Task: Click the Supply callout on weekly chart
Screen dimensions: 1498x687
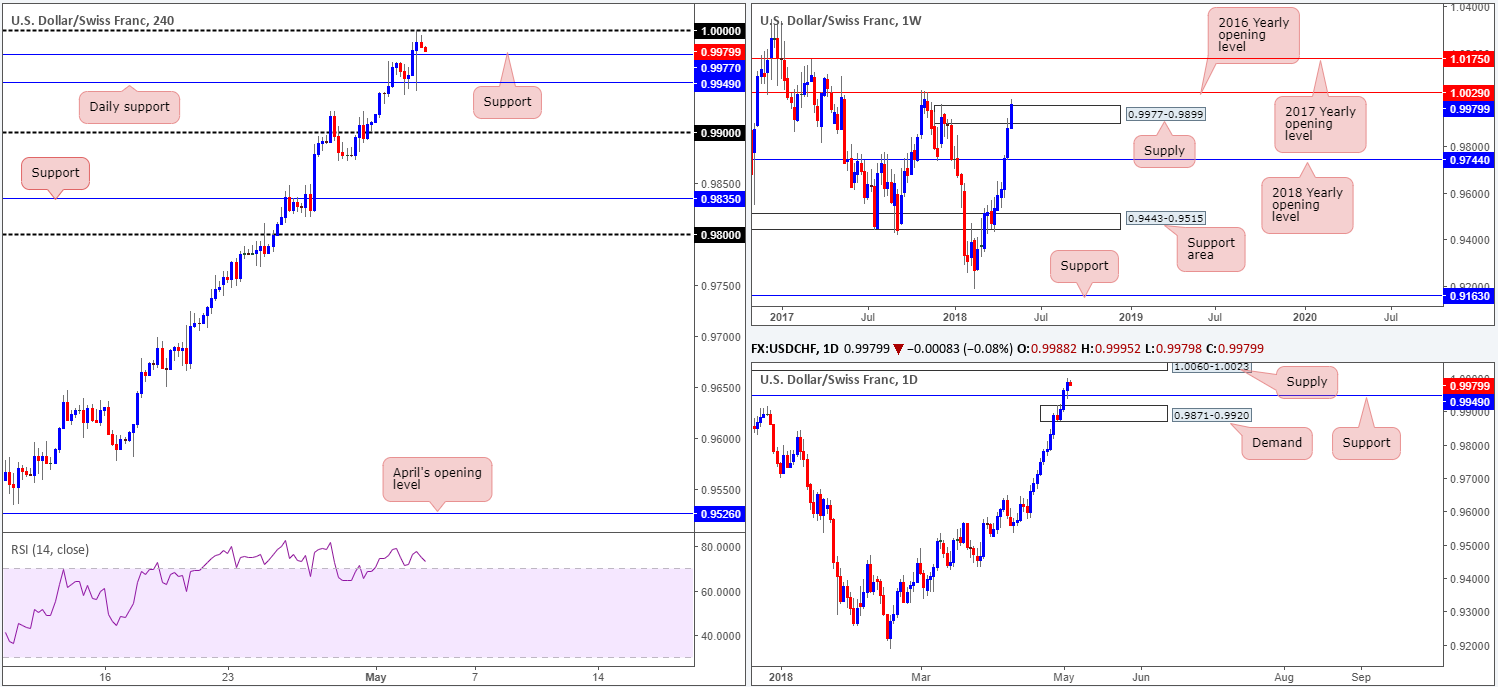Action: point(1165,151)
